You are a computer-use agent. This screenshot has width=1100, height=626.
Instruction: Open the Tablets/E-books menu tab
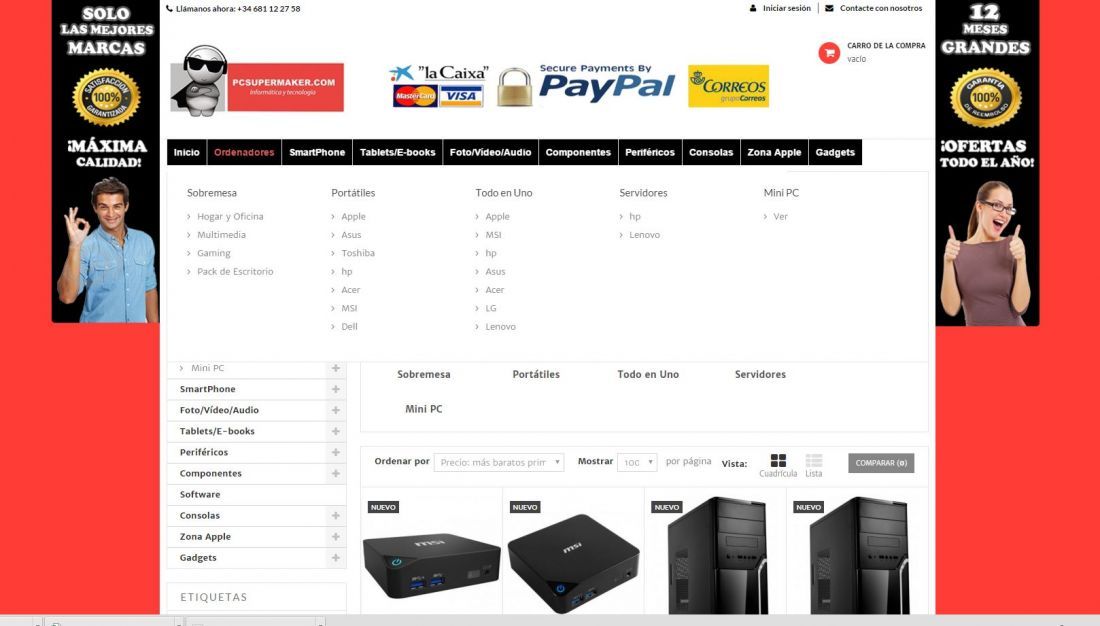coord(398,152)
